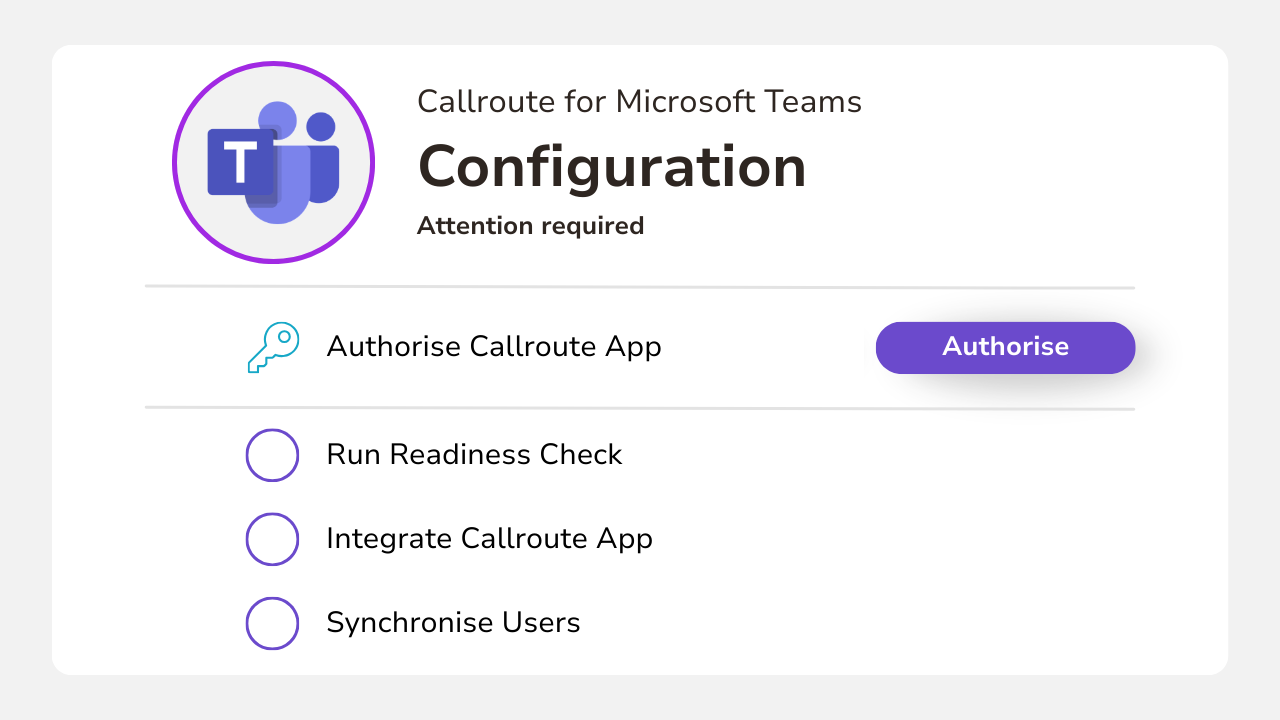The width and height of the screenshot is (1280, 720).
Task: Click the Callroute for Microsoft Teams subtitle
Action: pos(639,101)
